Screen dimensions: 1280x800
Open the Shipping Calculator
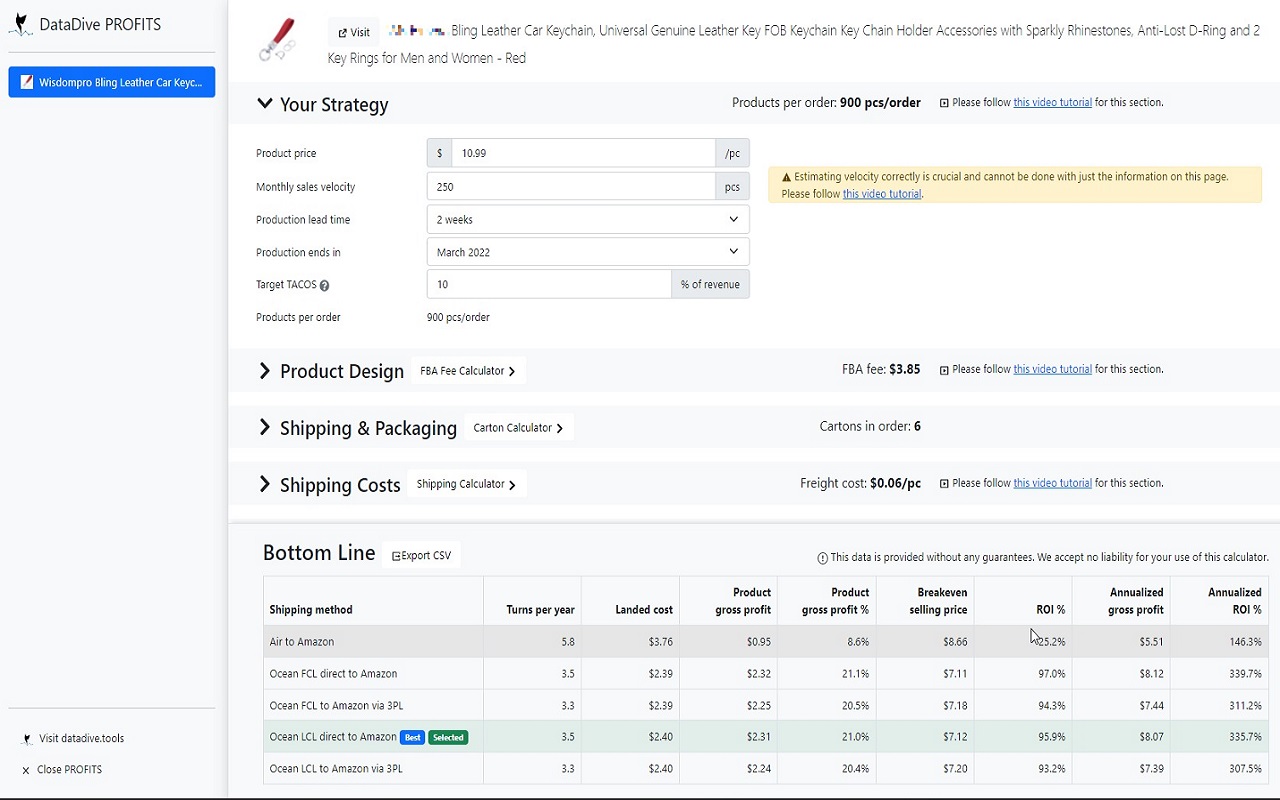[x=466, y=484]
